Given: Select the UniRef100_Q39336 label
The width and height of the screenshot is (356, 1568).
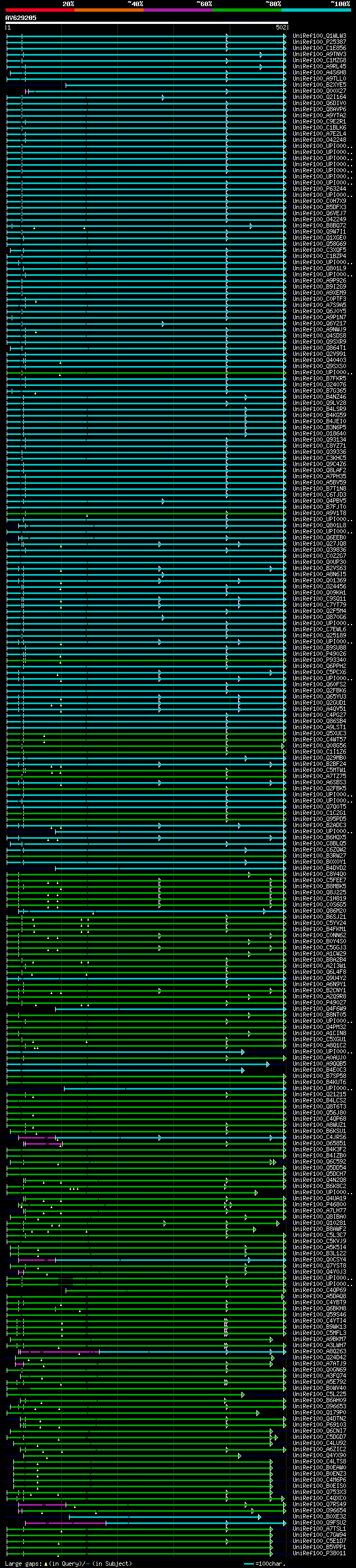Looking at the screenshot, I should (x=319, y=452).
